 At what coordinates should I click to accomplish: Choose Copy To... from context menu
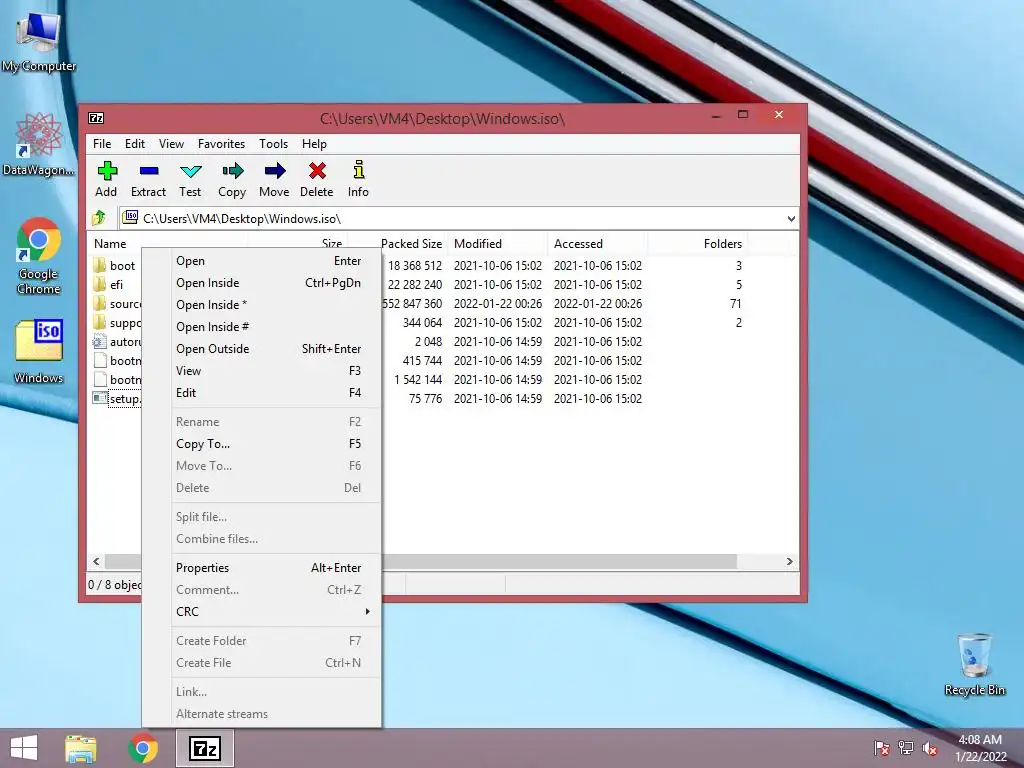pyautogui.click(x=277, y=444)
